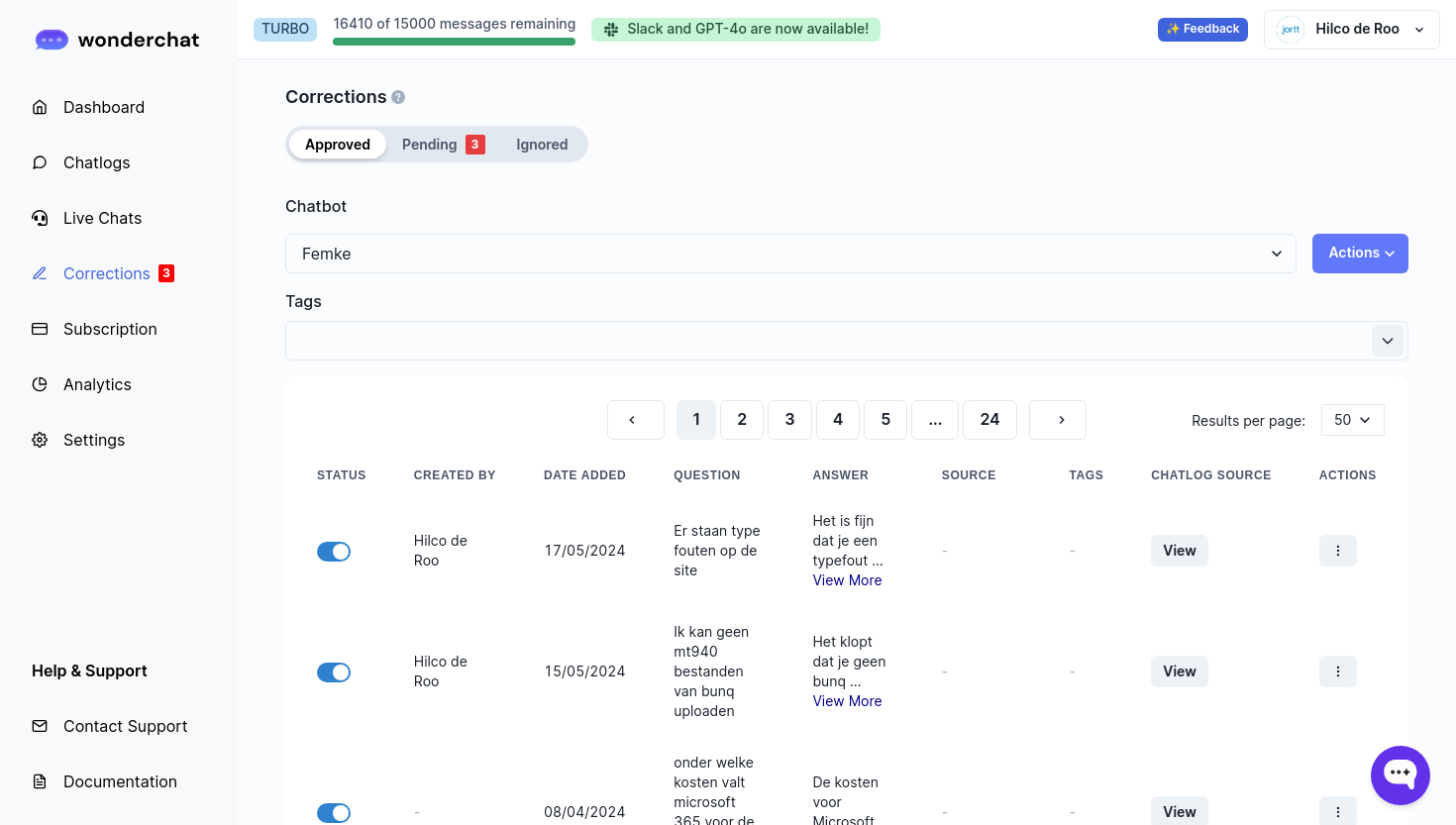
Task: Click the Feedback button
Action: point(1201,30)
